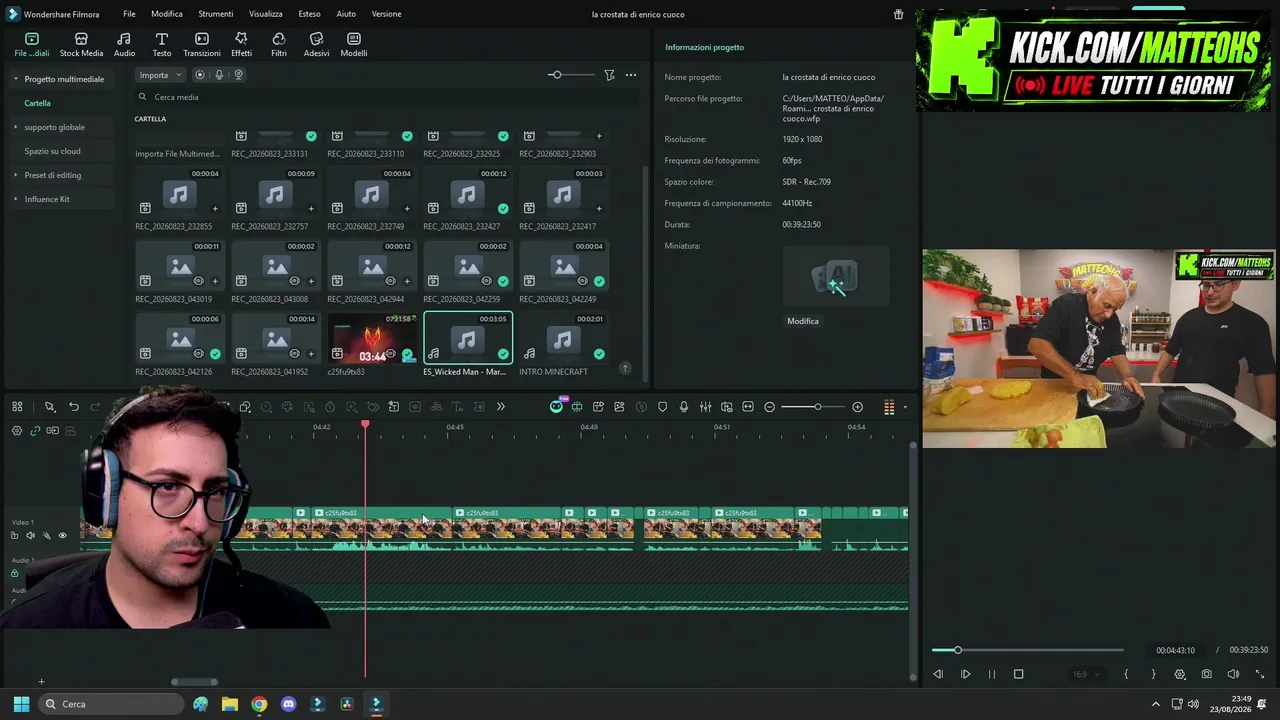Open Spazio su cloud

tap(52, 151)
